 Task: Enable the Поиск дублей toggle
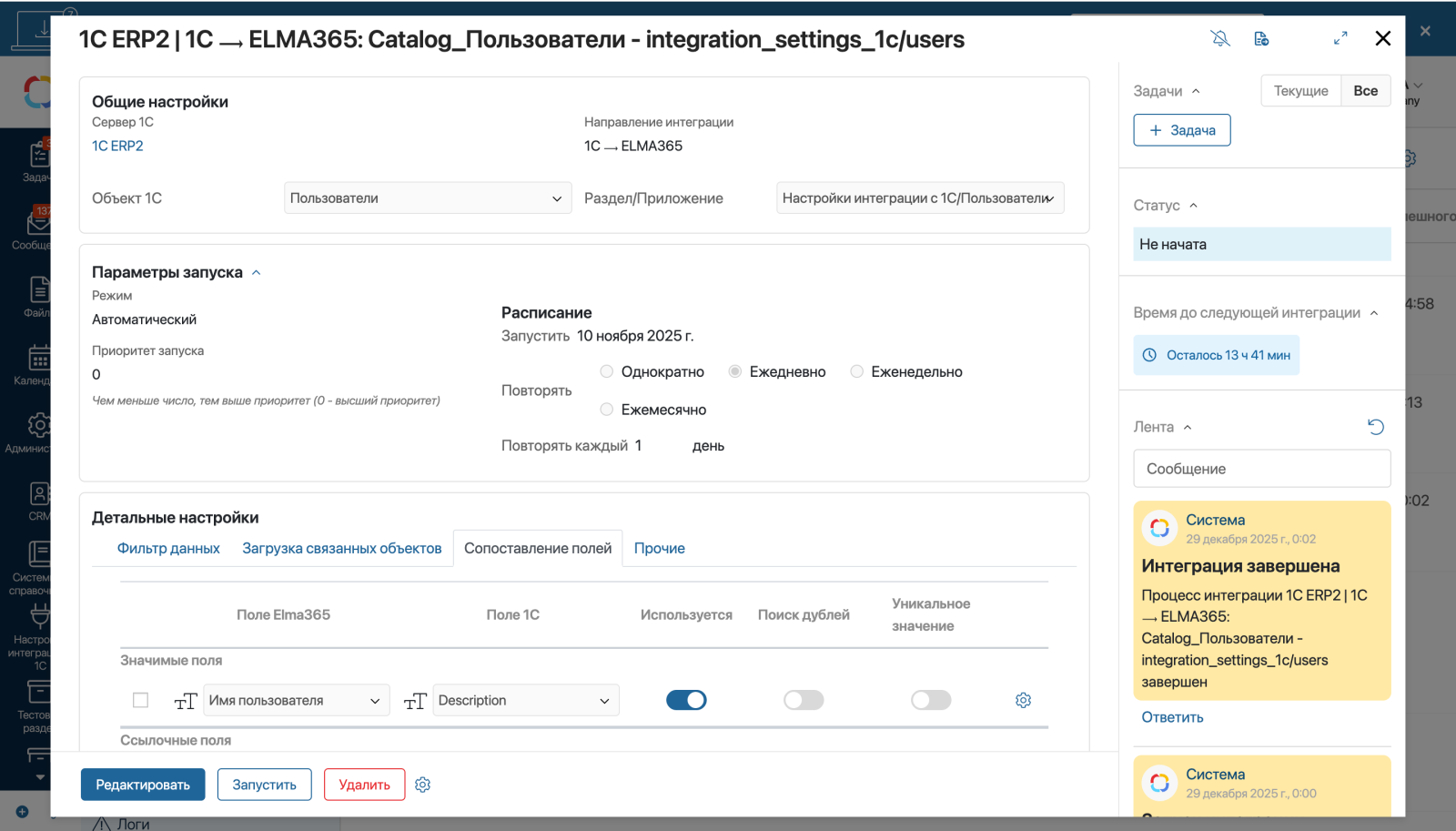tap(804, 700)
